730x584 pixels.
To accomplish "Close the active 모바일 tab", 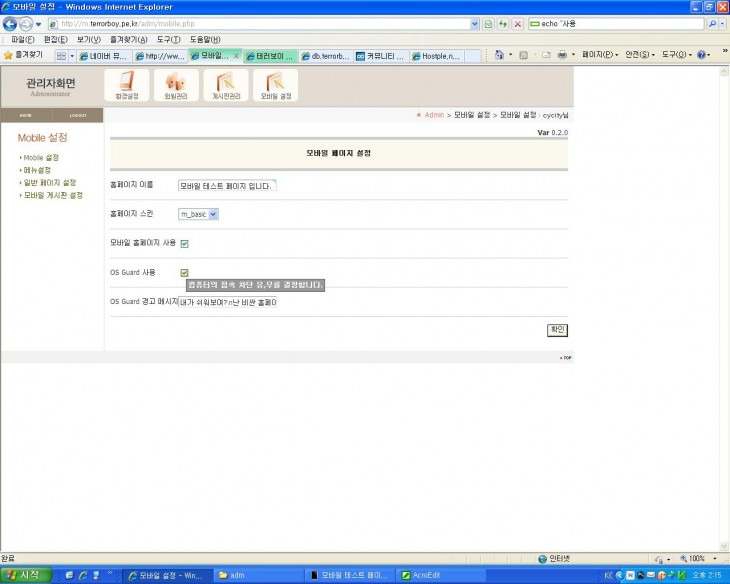I will tap(236, 56).
